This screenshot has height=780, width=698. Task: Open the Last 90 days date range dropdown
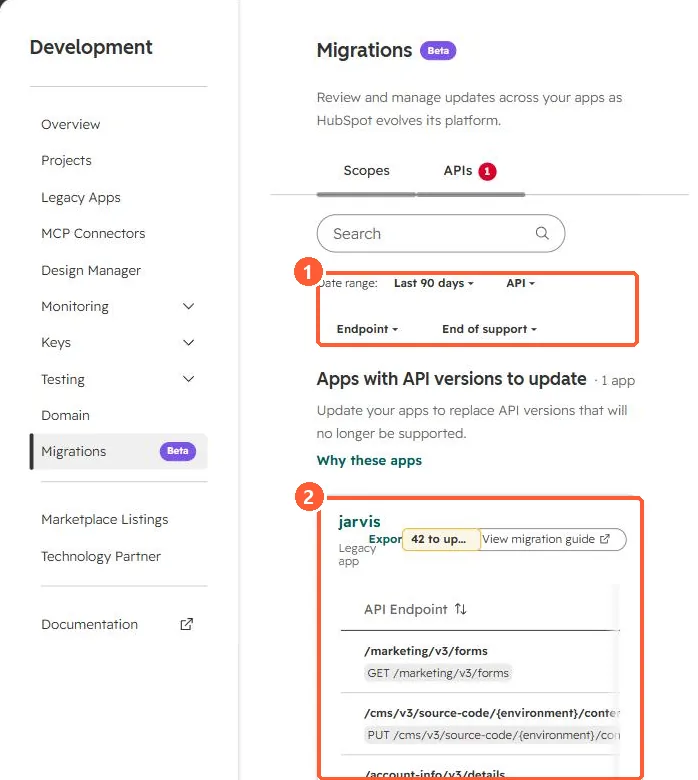tap(433, 283)
